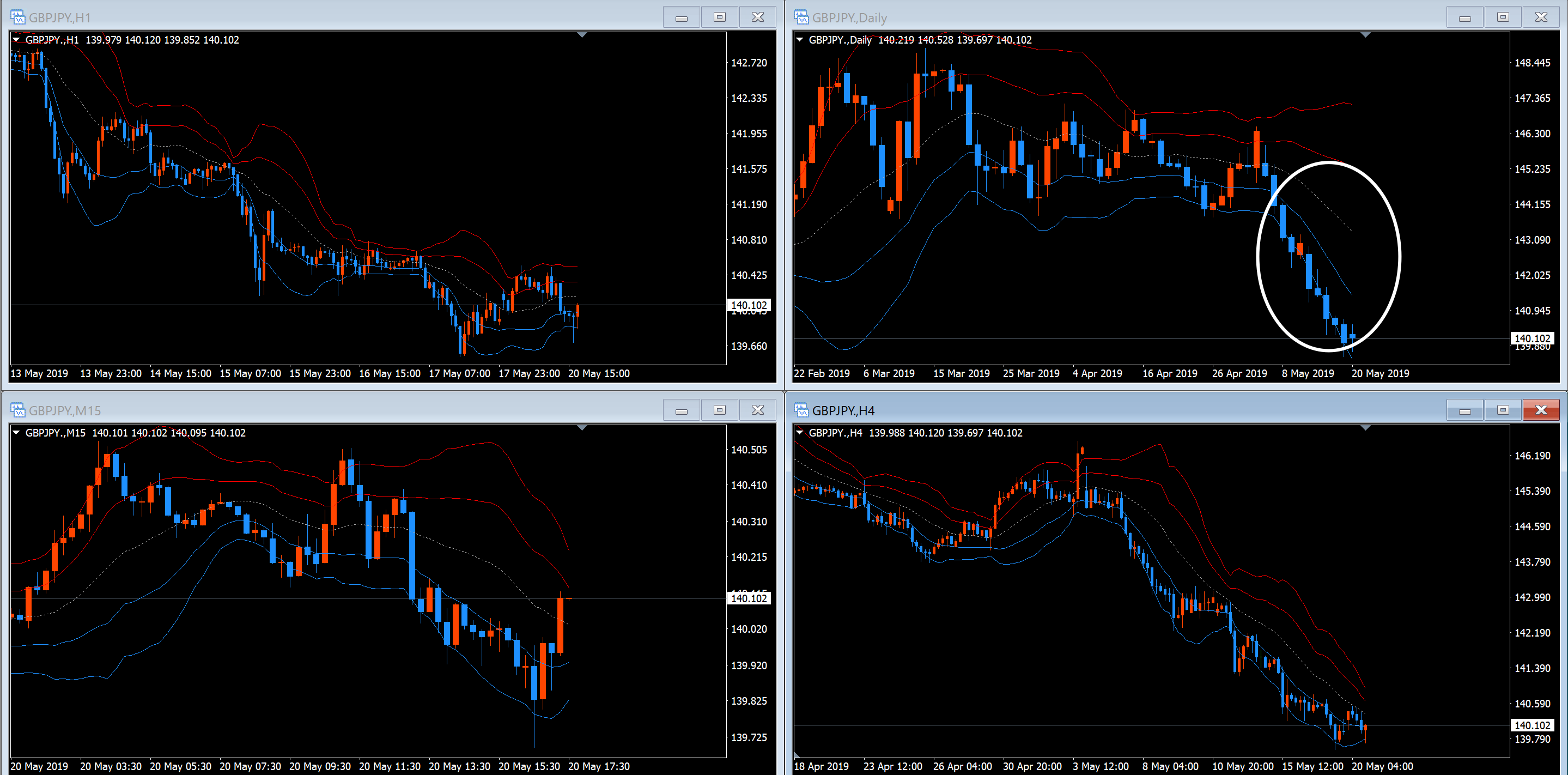
Task: Expand the triangle beside GBPJPY,Daily chart label
Action: 800,40
